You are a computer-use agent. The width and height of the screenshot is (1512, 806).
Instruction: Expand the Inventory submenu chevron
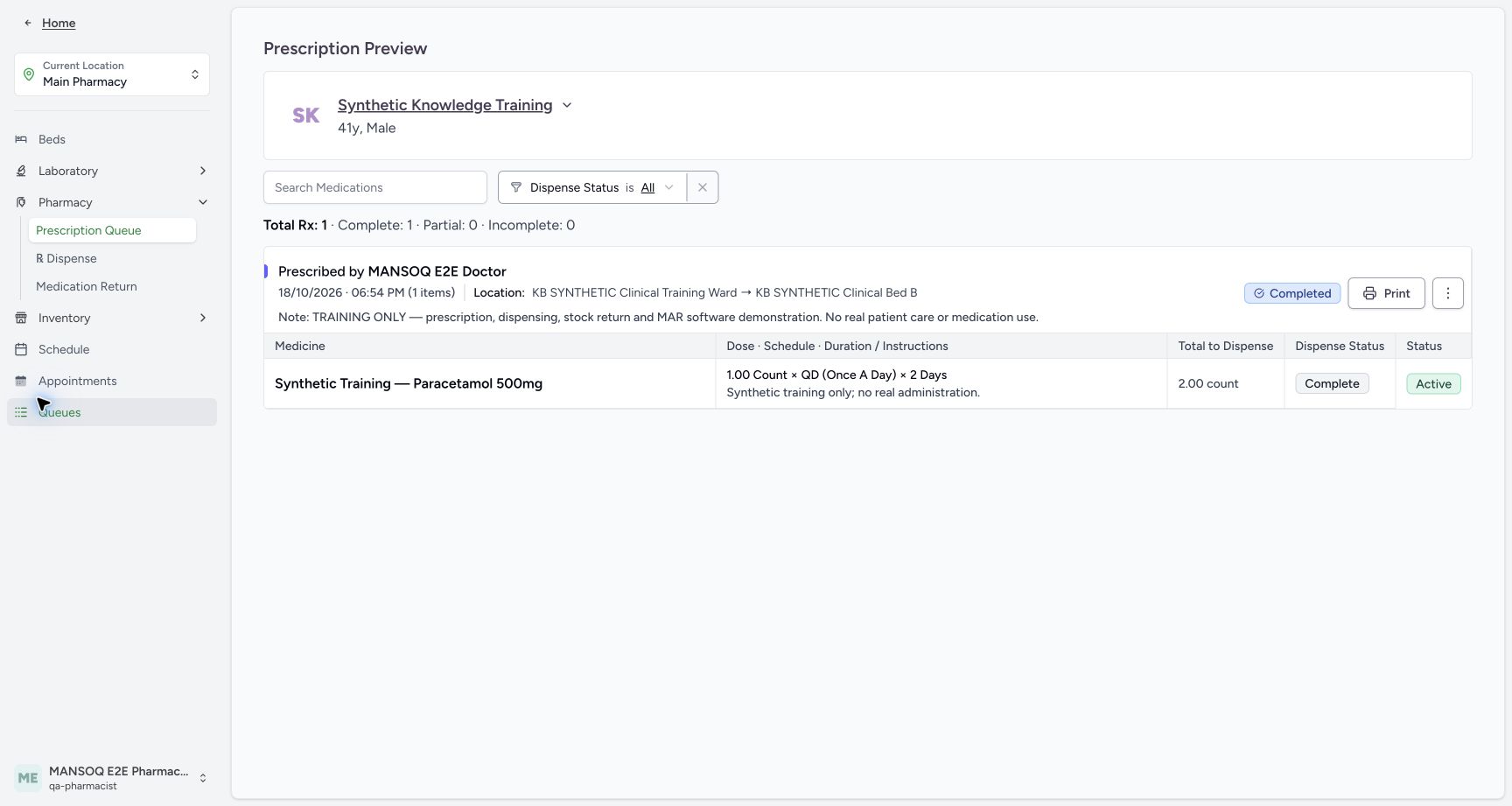click(203, 318)
